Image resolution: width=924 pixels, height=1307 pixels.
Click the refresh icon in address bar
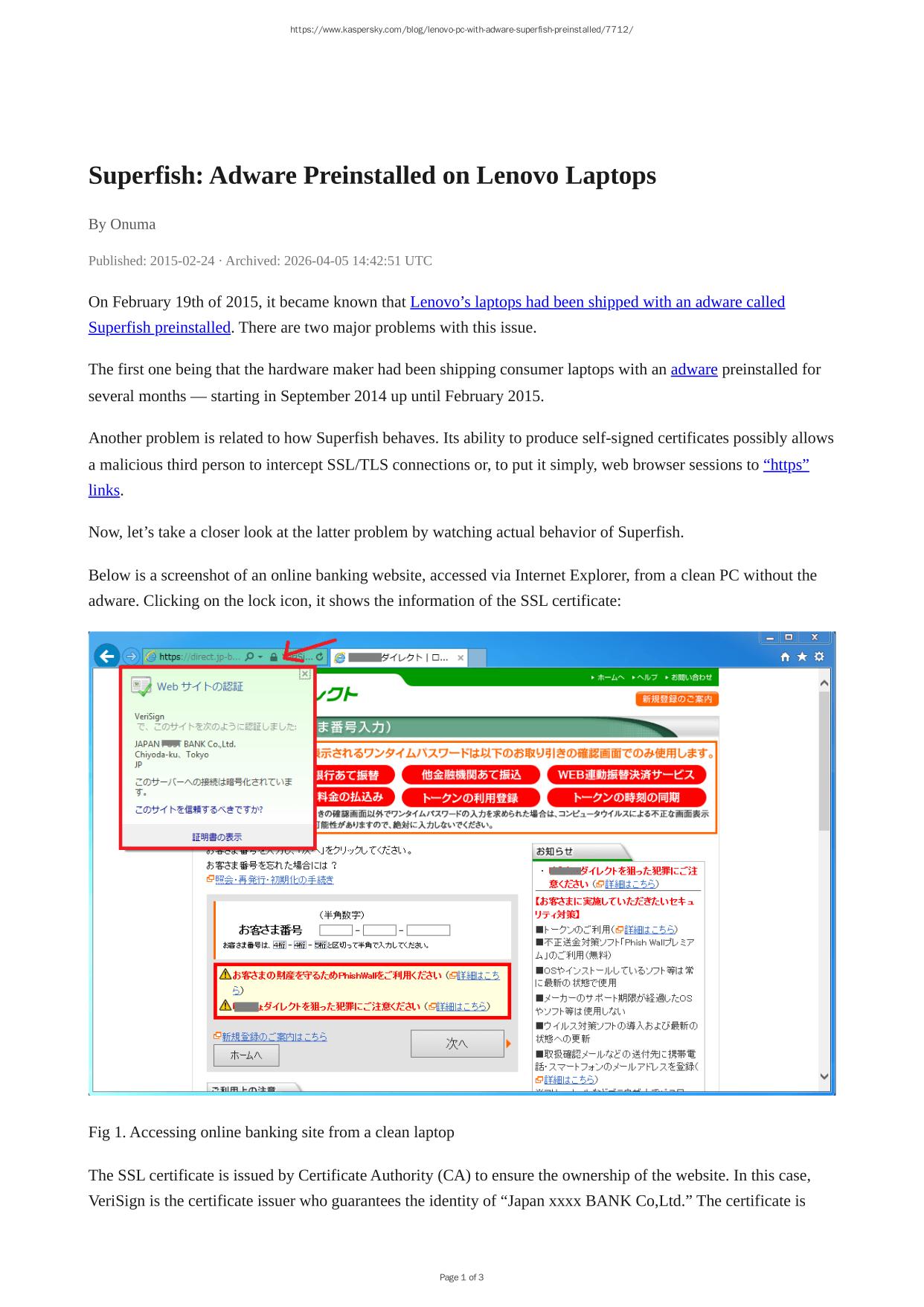click(319, 657)
